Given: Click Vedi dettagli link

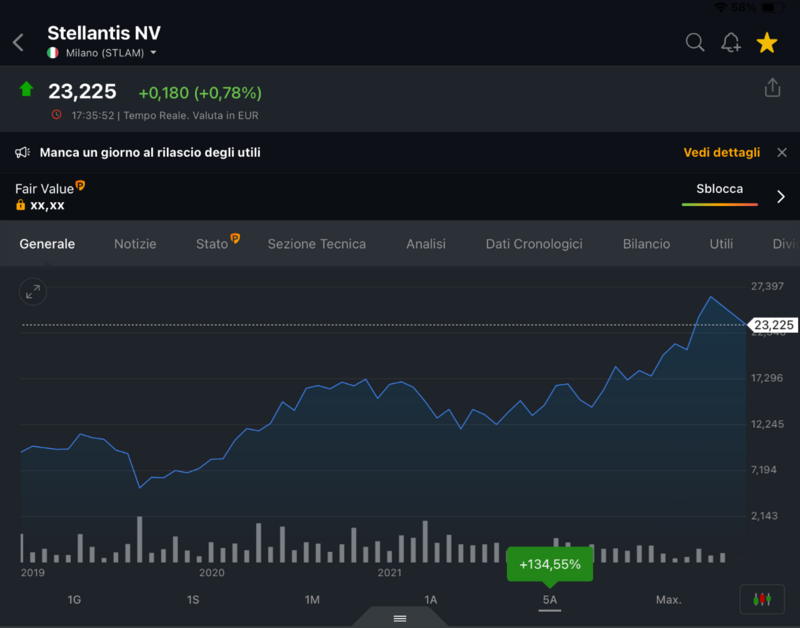Looking at the screenshot, I should (x=722, y=152).
